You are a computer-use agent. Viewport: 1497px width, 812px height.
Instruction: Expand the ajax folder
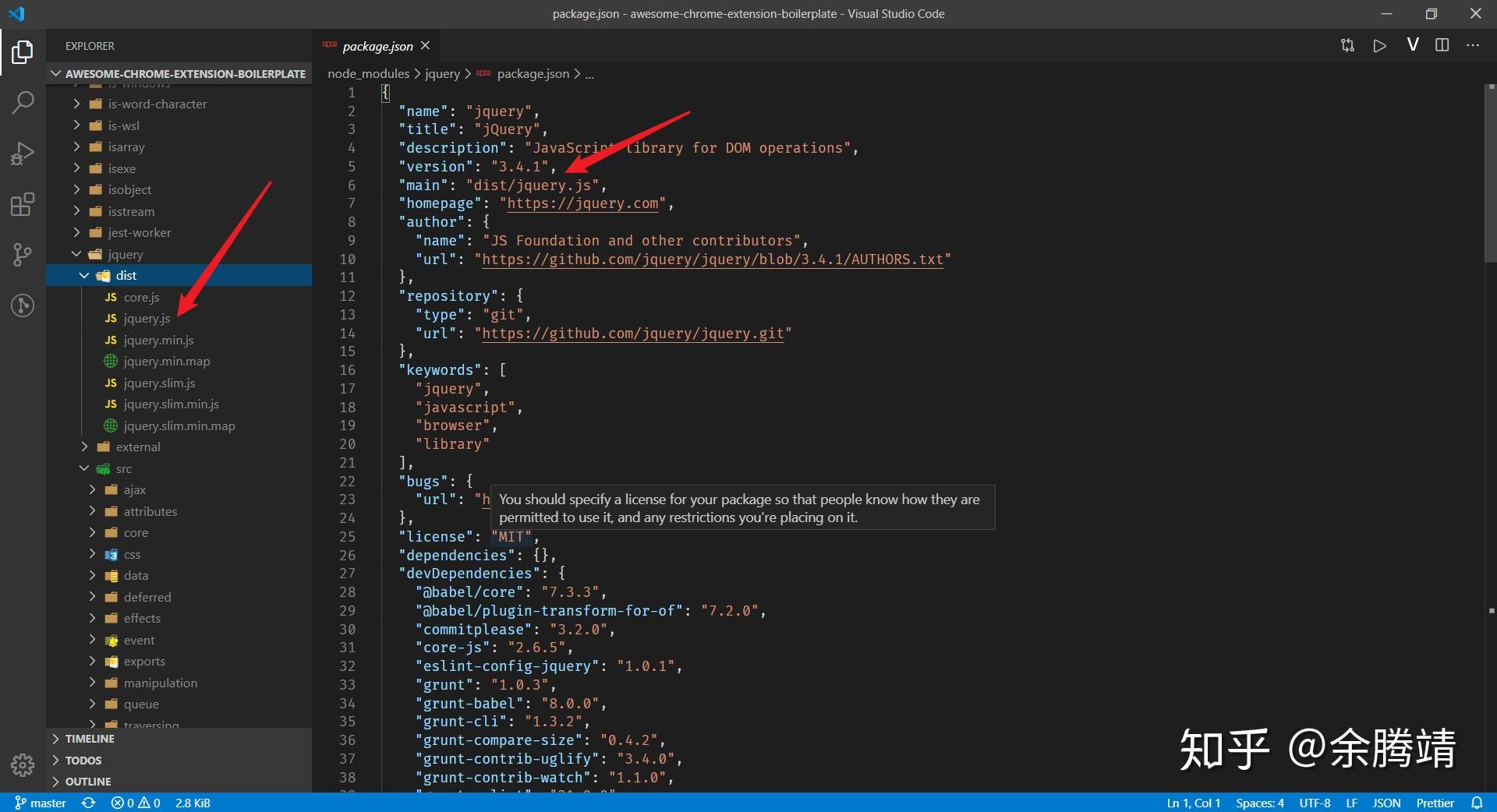179,489
